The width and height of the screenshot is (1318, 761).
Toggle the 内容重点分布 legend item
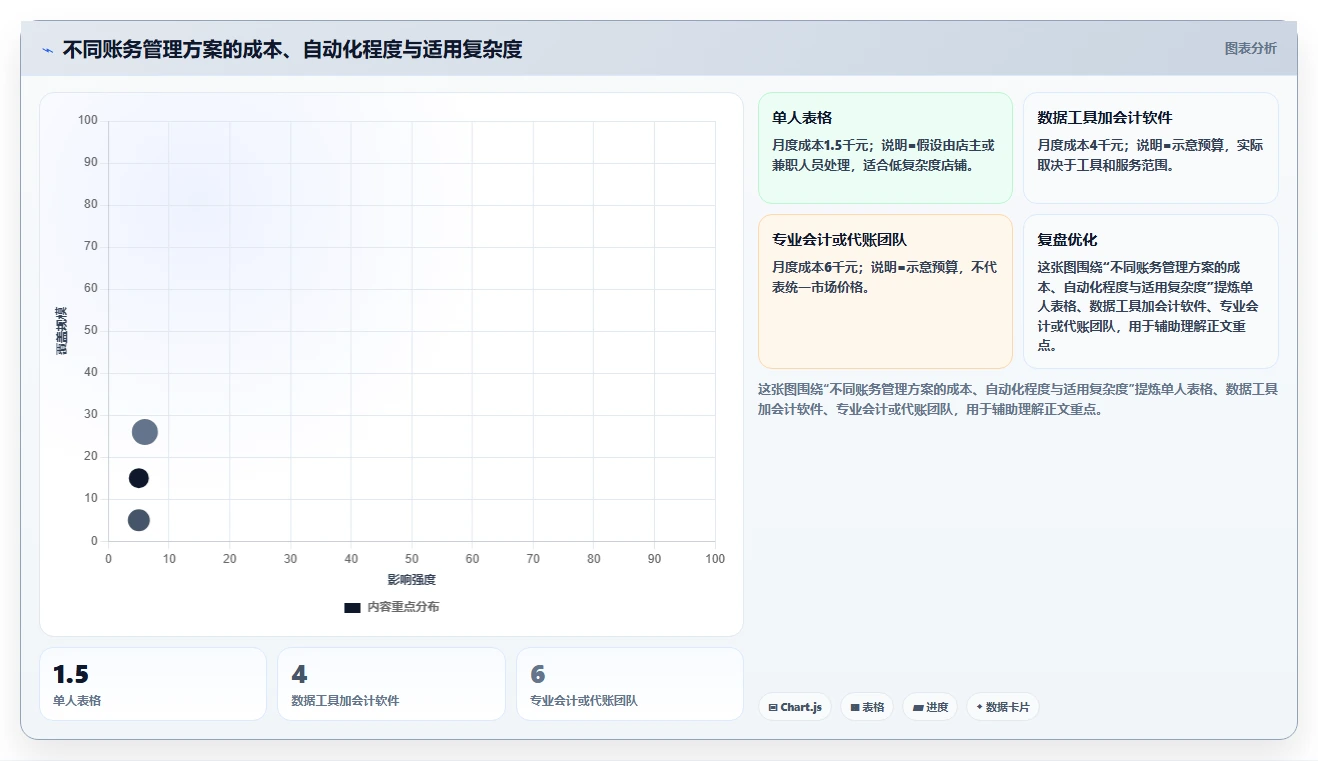391,607
